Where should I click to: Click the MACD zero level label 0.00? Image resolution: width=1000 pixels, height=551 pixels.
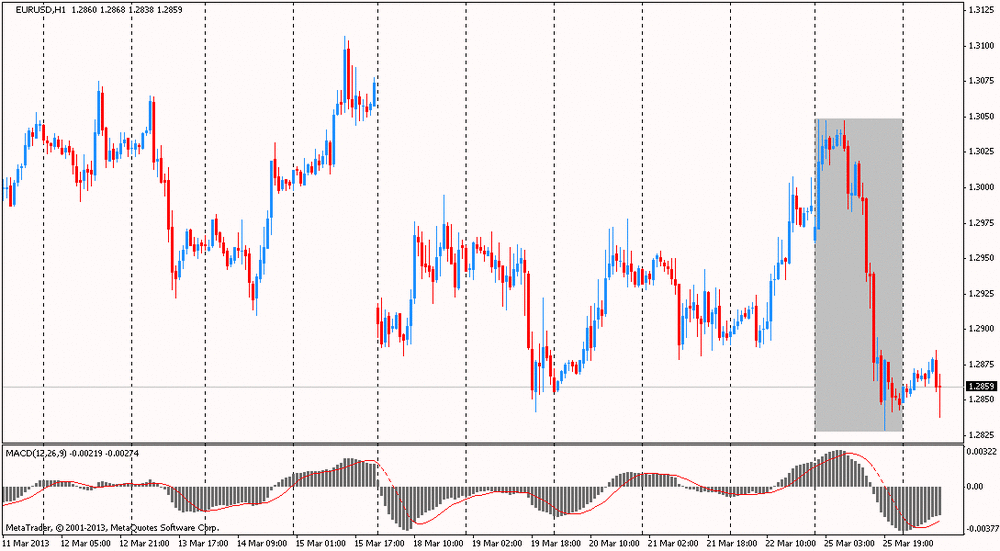[976, 487]
